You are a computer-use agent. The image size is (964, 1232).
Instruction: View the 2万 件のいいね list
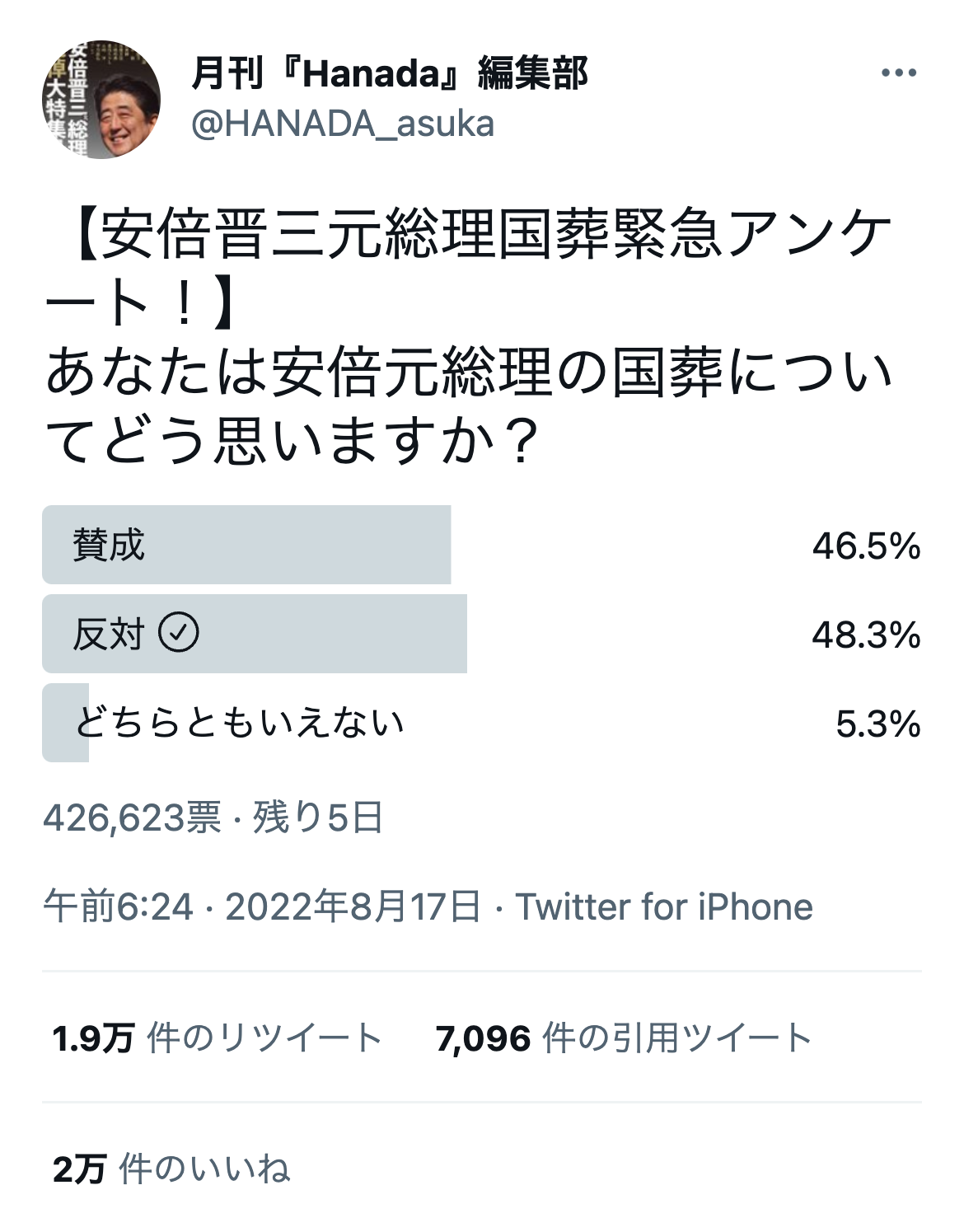coord(171,1169)
